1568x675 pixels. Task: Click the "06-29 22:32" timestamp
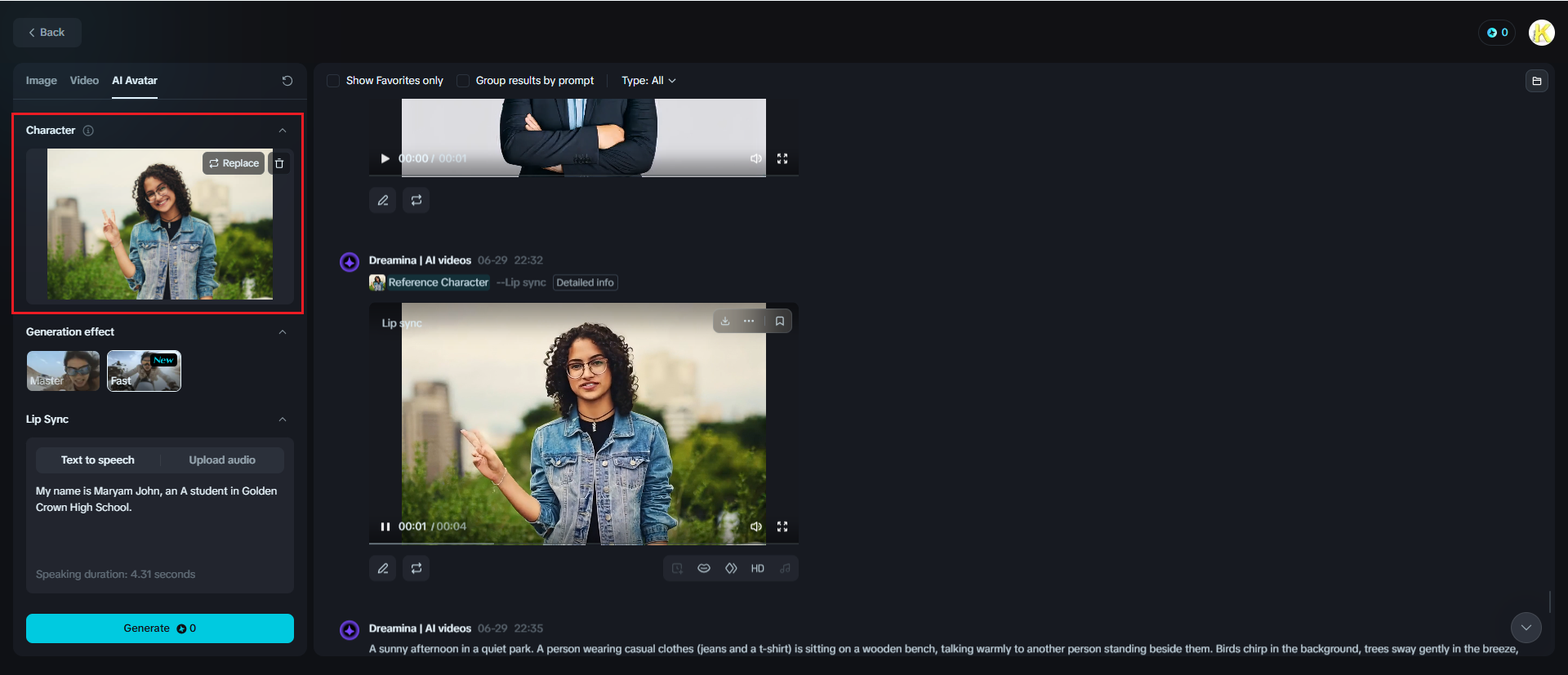pyautogui.click(x=510, y=260)
